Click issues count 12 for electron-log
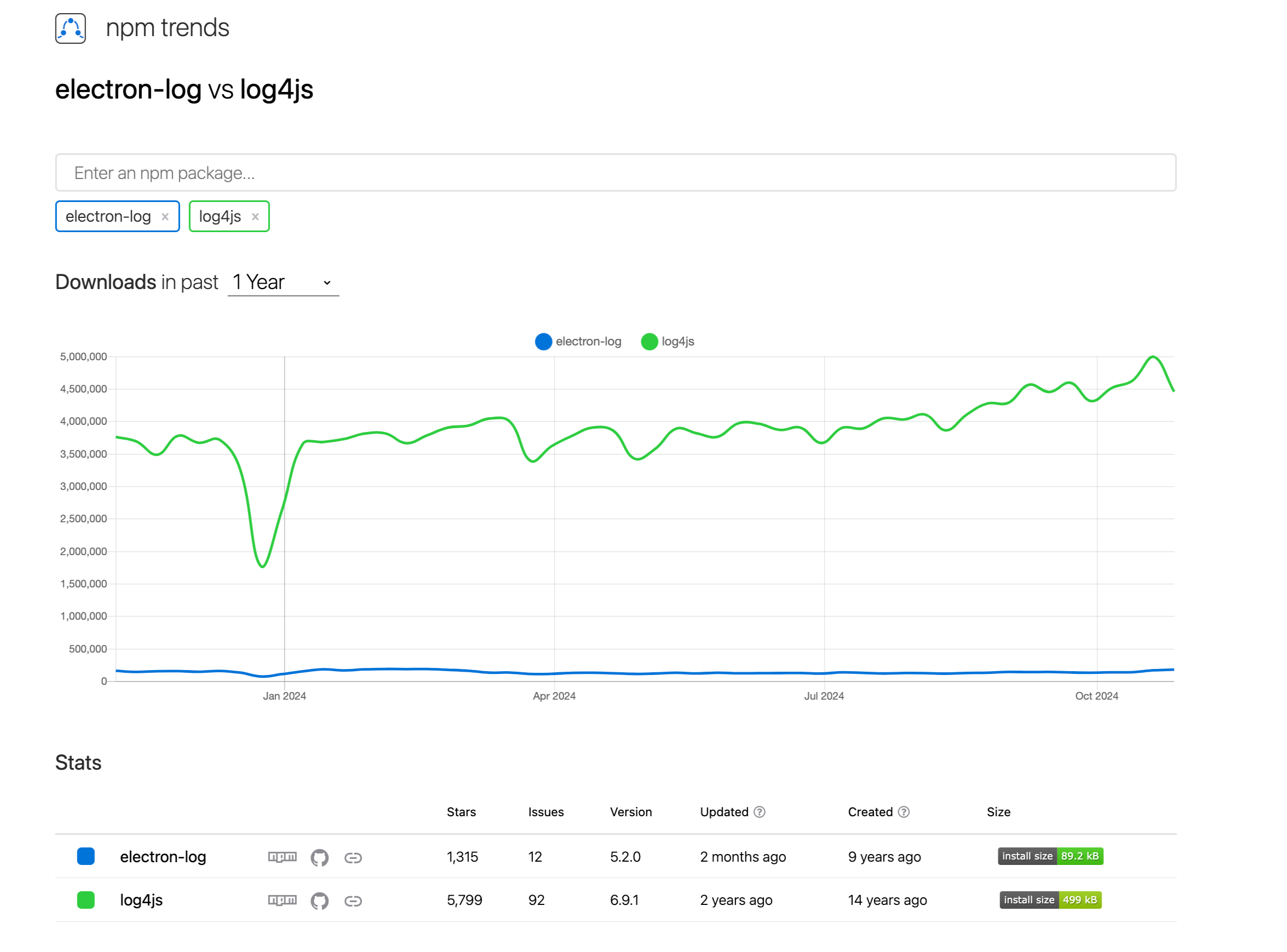The width and height of the screenshot is (1287, 952). 535,857
